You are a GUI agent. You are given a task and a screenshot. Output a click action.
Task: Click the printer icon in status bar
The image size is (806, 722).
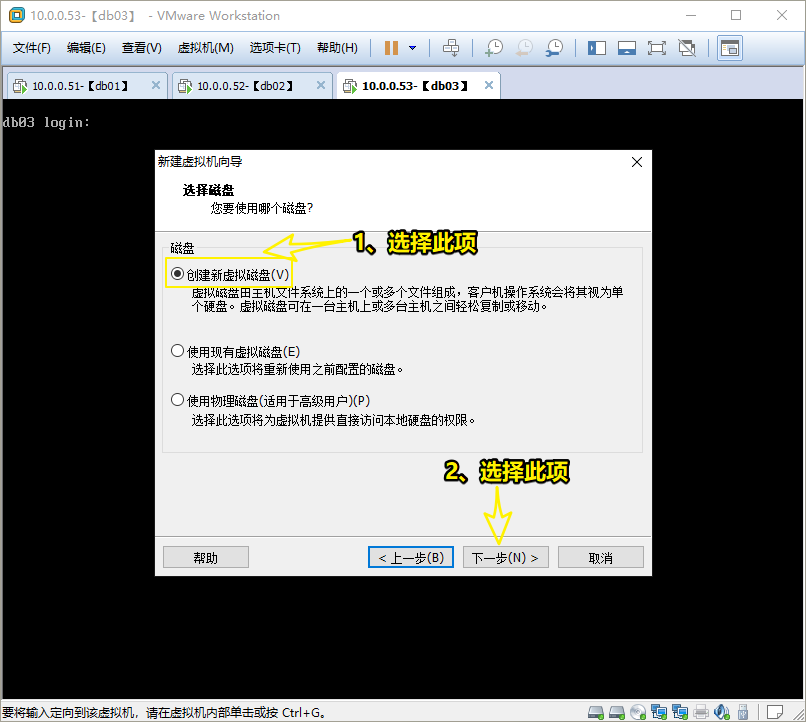click(x=701, y=712)
